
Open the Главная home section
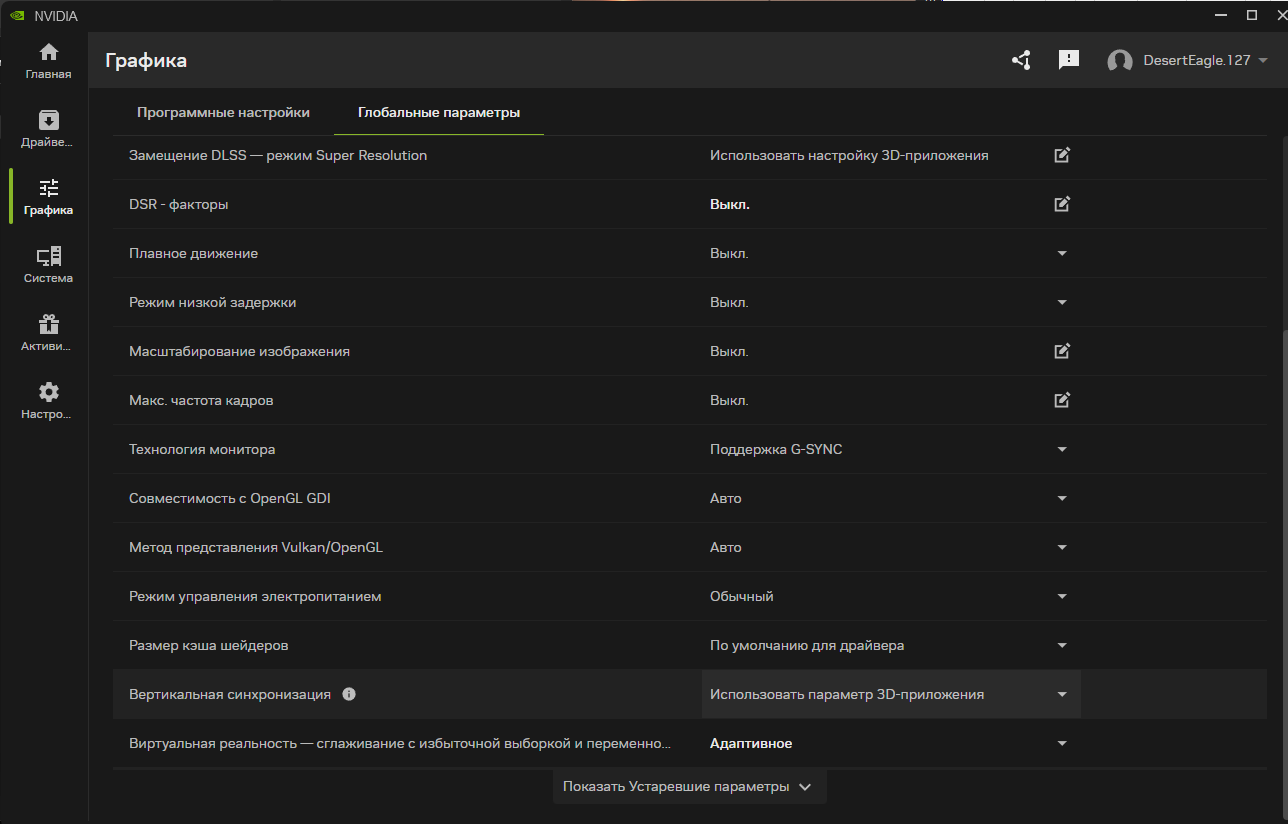pyautogui.click(x=48, y=61)
